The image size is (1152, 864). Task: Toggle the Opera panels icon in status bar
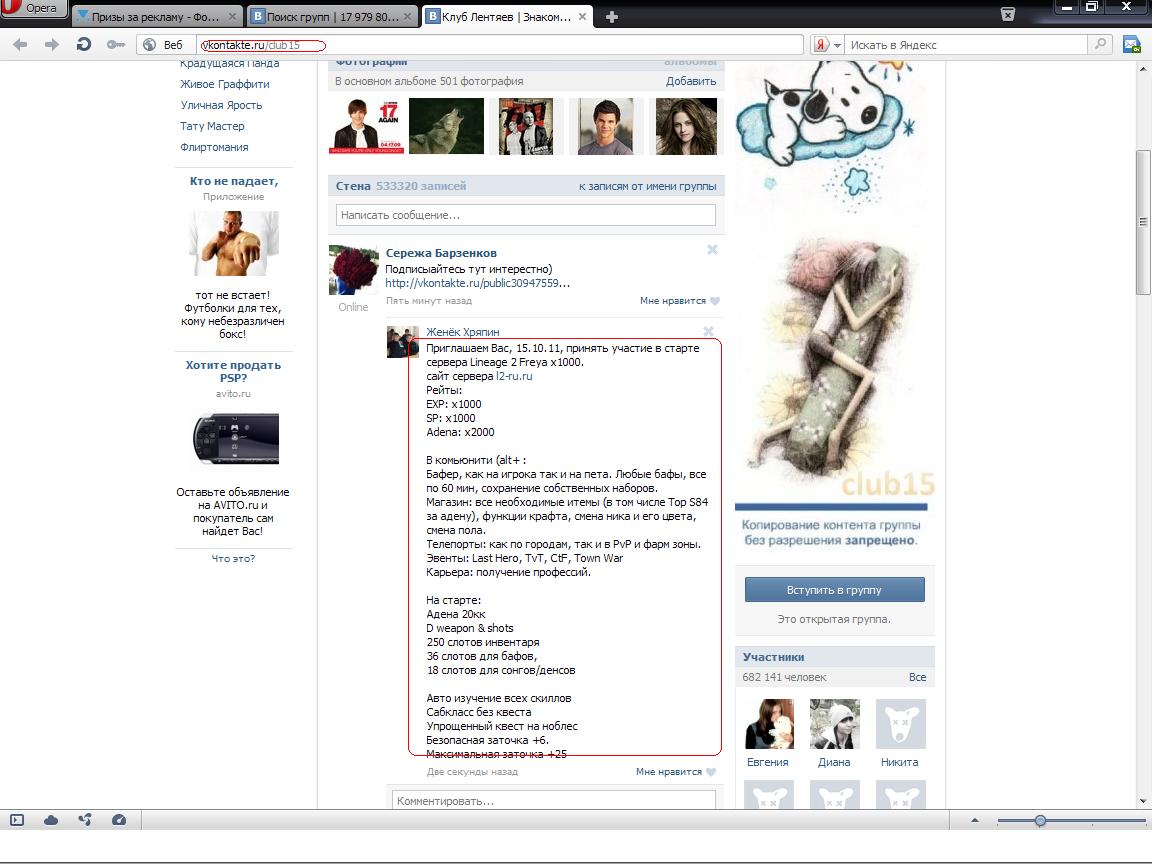click(17, 820)
